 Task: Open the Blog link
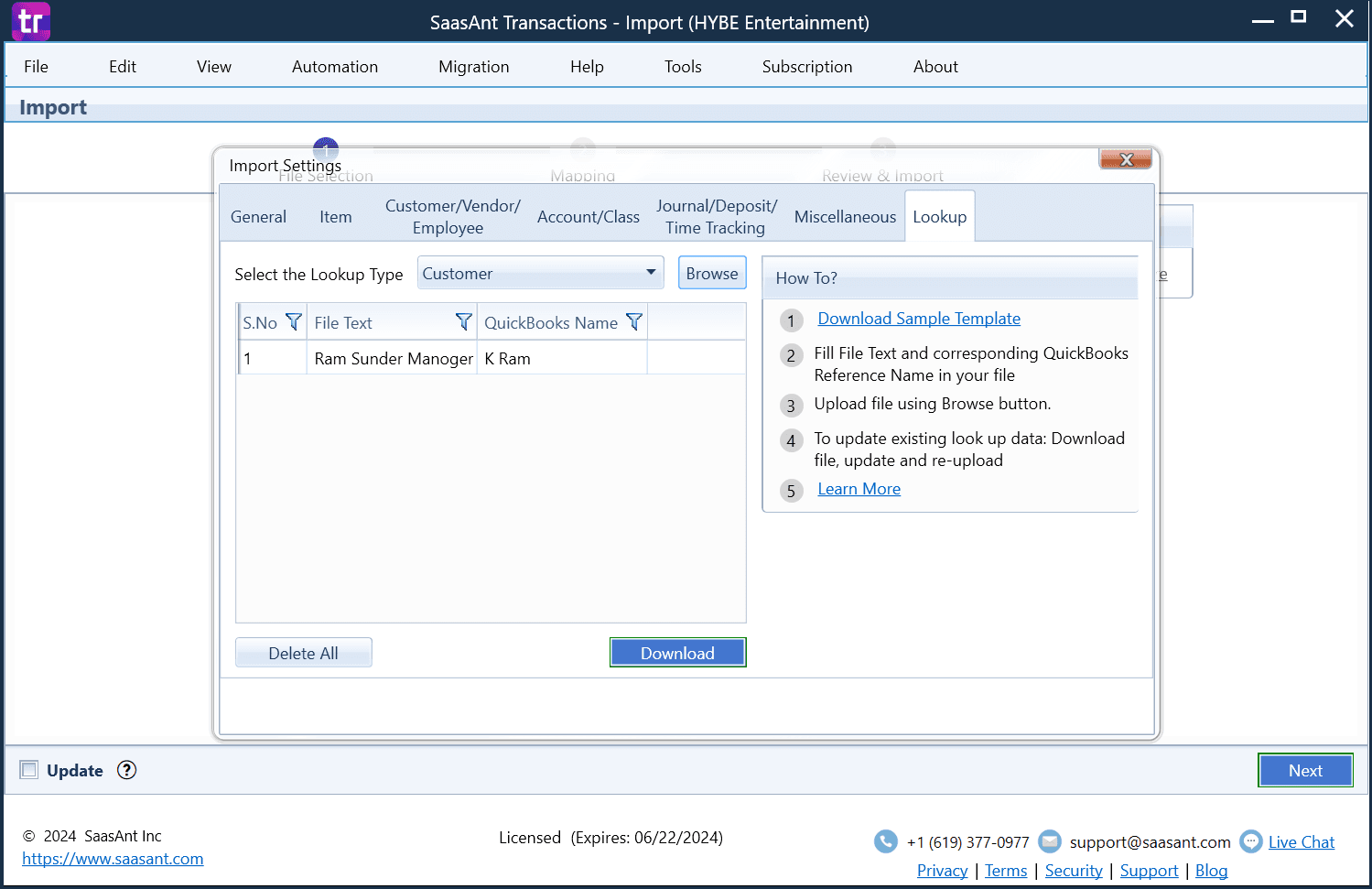[x=1212, y=871]
